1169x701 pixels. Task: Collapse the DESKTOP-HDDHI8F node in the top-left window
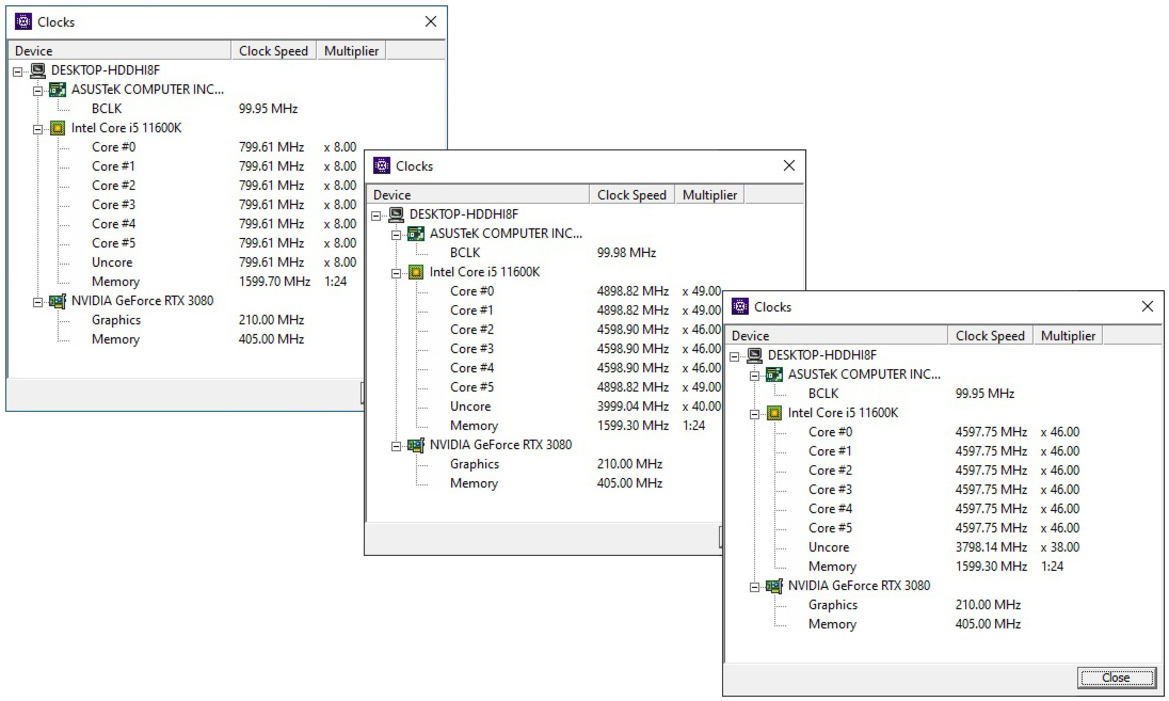[18, 72]
